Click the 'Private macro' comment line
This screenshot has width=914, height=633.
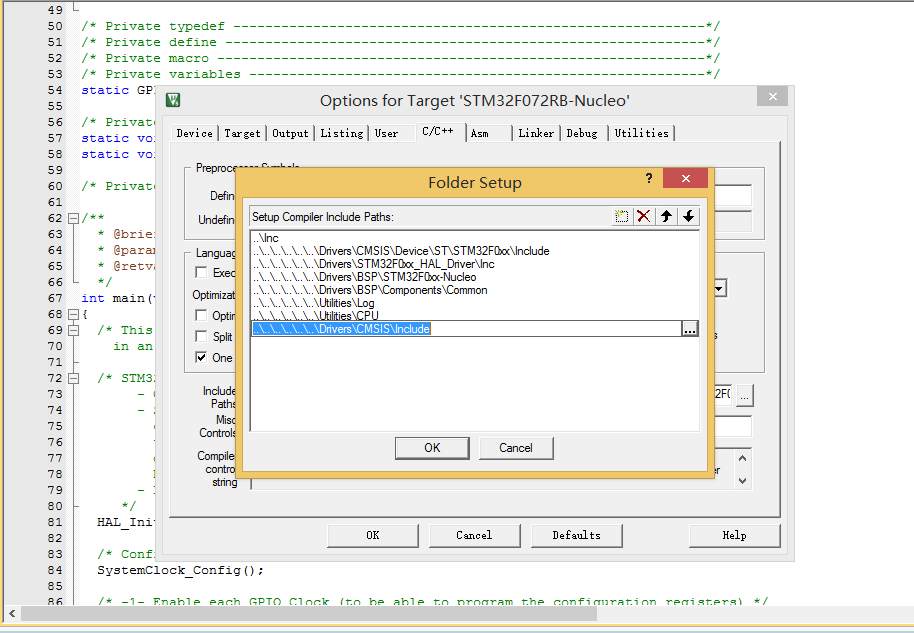400,58
